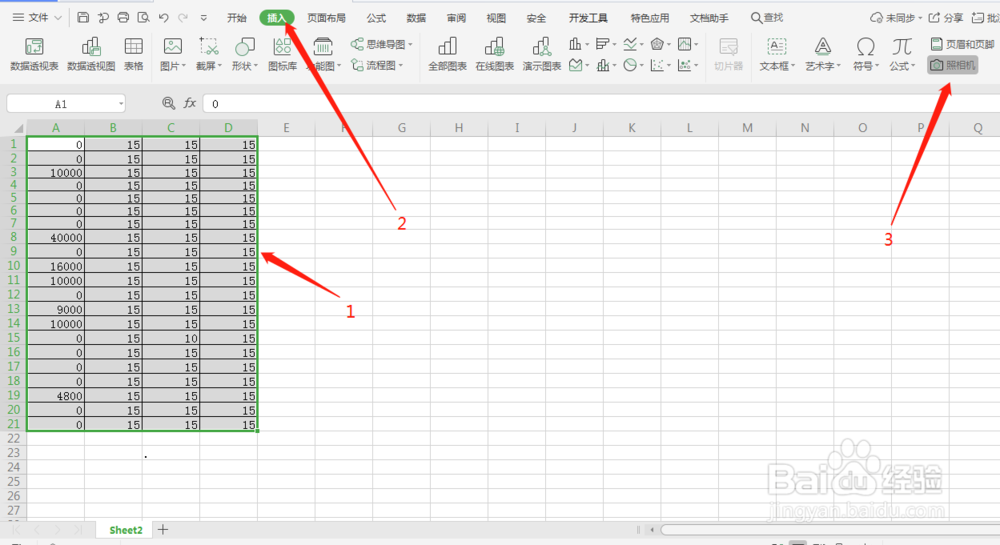Switch to the 页面布局 tab
1000x545 pixels.
click(326, 18)
